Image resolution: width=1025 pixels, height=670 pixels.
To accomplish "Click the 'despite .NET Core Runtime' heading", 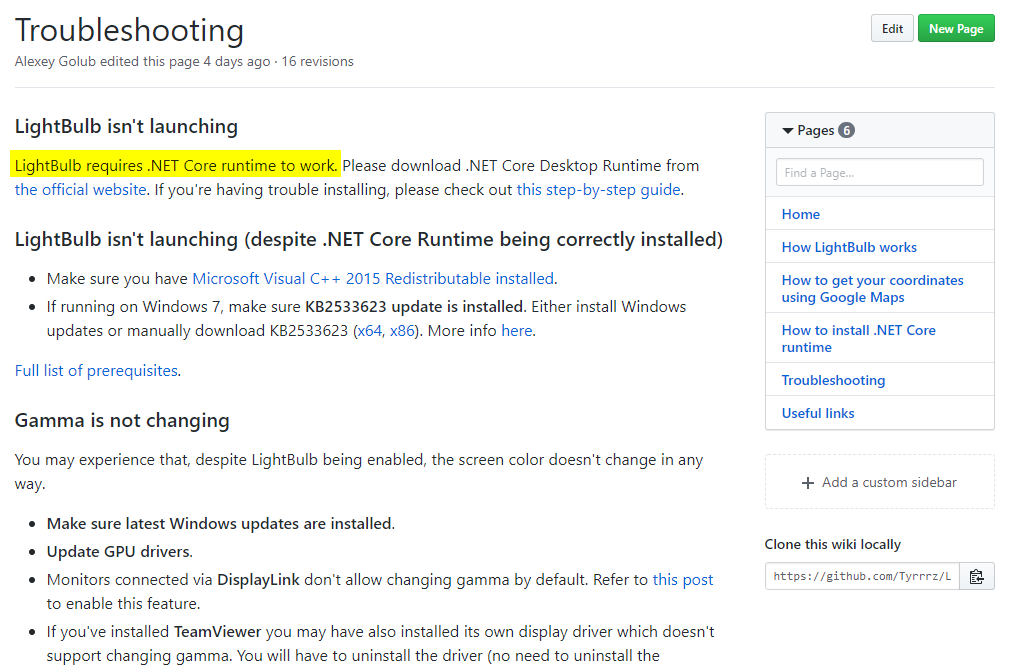I will click(369, 239).
